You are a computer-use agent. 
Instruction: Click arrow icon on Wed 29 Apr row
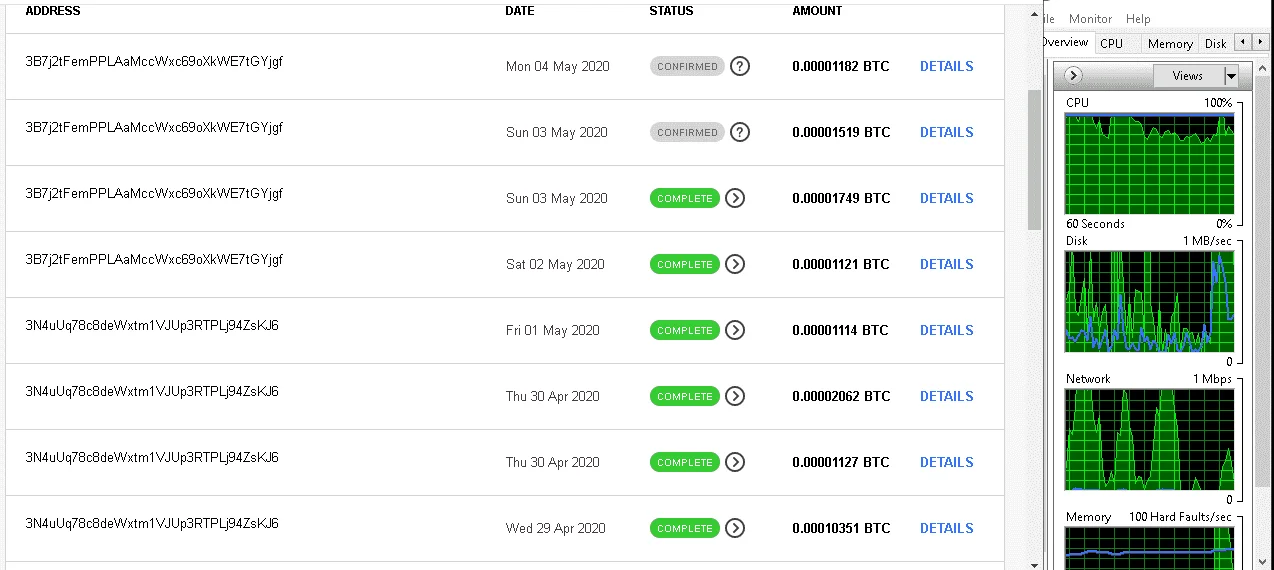click(x=735, y=528)
